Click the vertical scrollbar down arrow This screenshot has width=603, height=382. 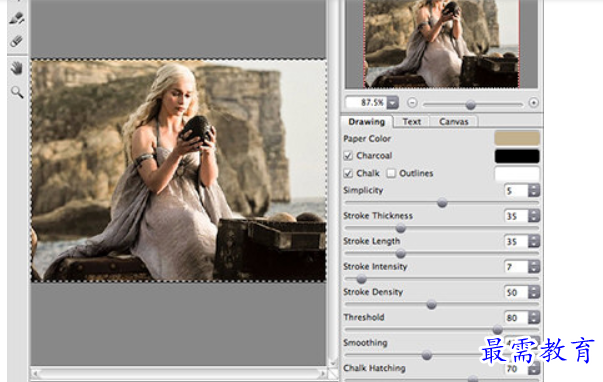click(333, 362)
